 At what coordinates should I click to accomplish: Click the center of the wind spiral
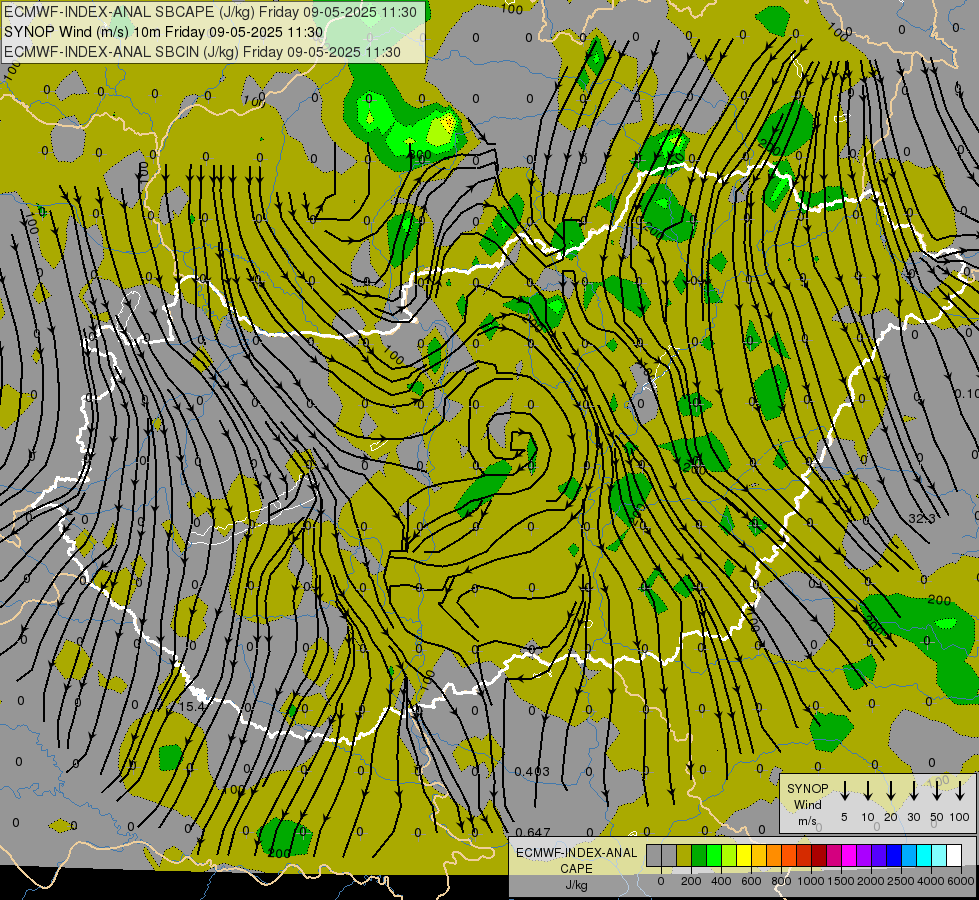point(518,440)
